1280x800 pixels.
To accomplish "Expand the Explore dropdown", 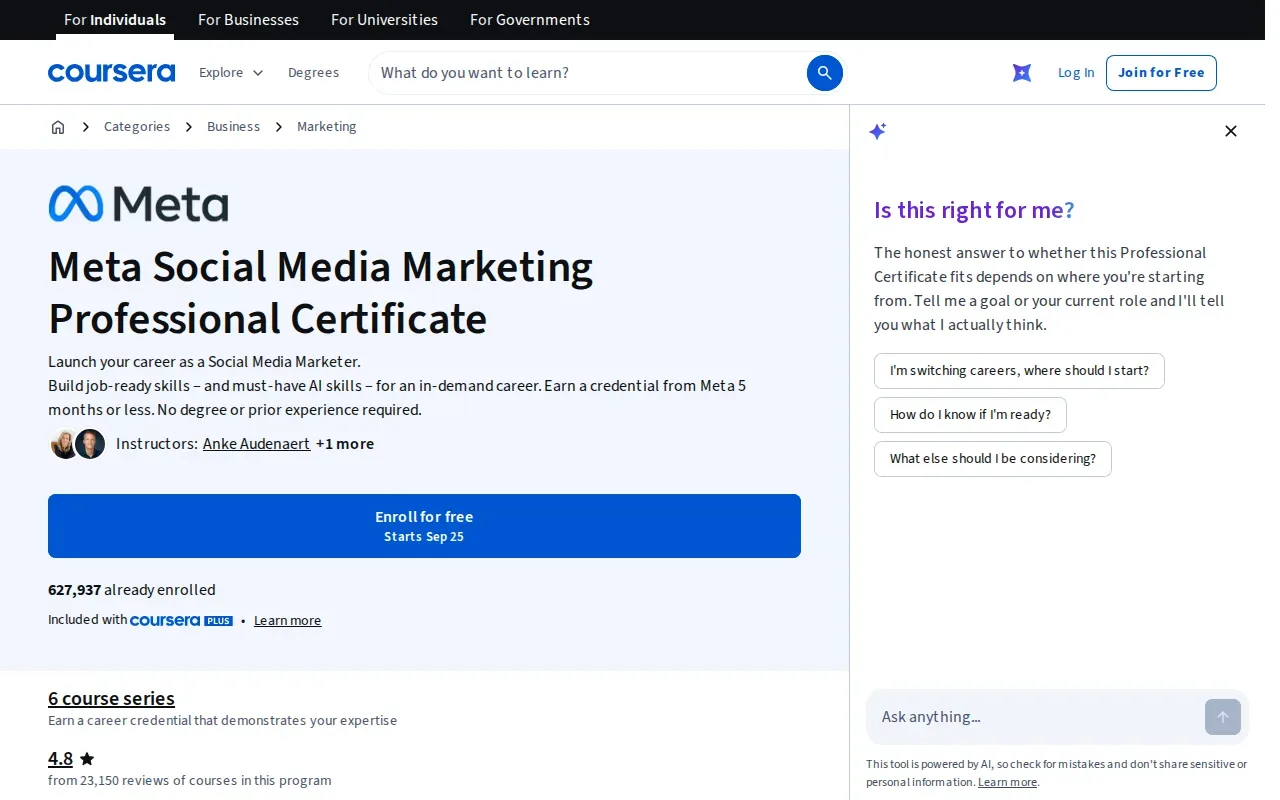I will [231, 72].
